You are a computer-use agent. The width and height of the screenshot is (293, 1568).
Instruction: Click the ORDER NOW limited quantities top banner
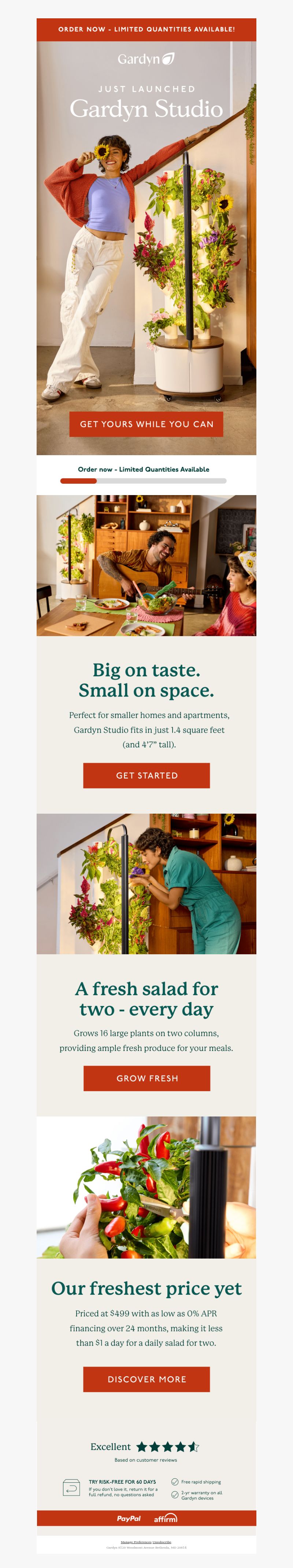[x=146, y=29]
